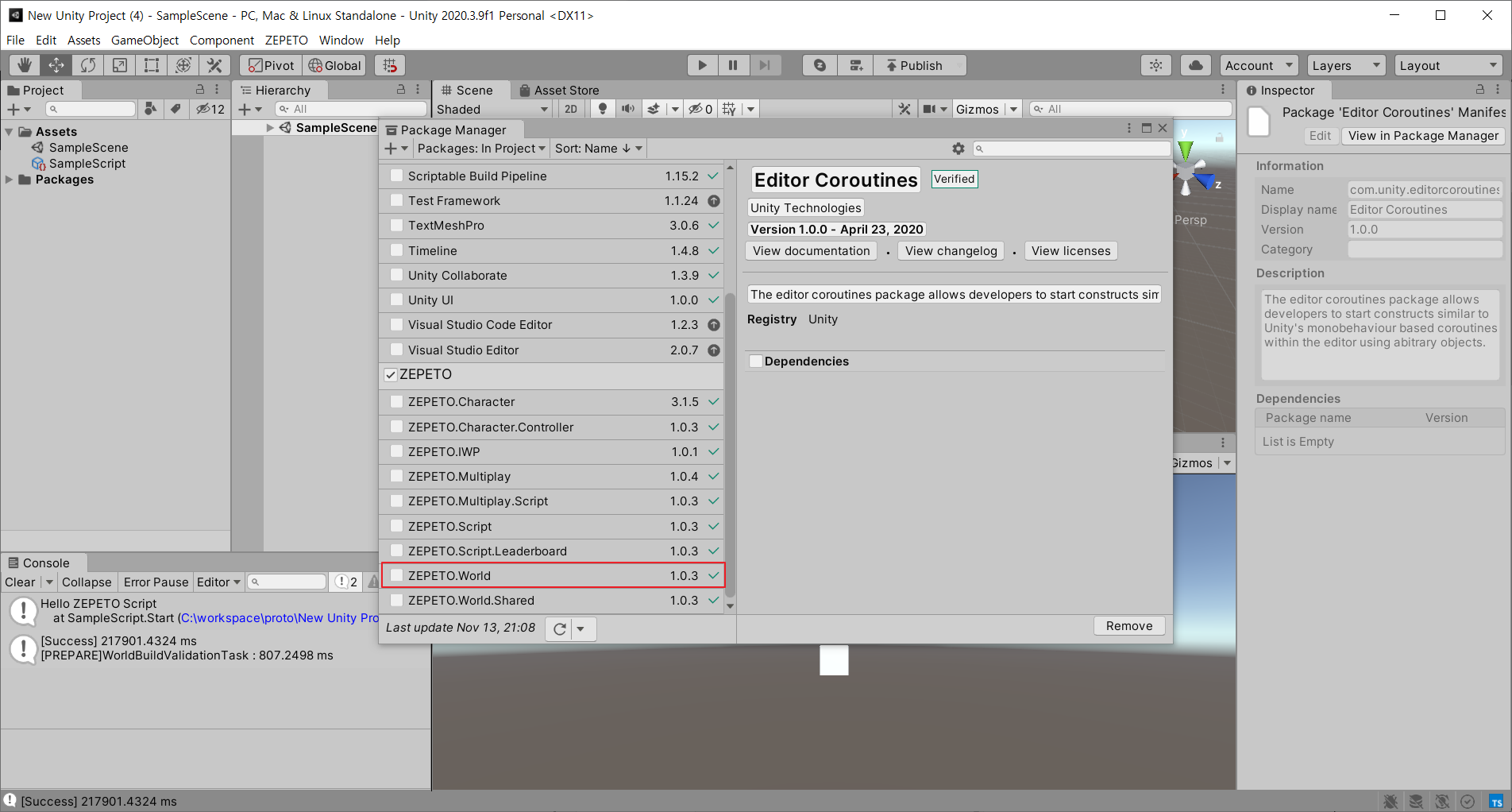The width and height of the screenshot is (1512, 812).
Task: Click the Step frame button
Action: [x=765, y=65]
